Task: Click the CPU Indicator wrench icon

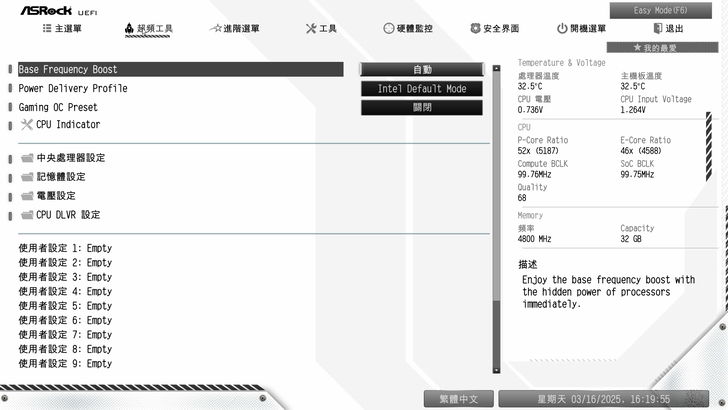Action: 26,124
